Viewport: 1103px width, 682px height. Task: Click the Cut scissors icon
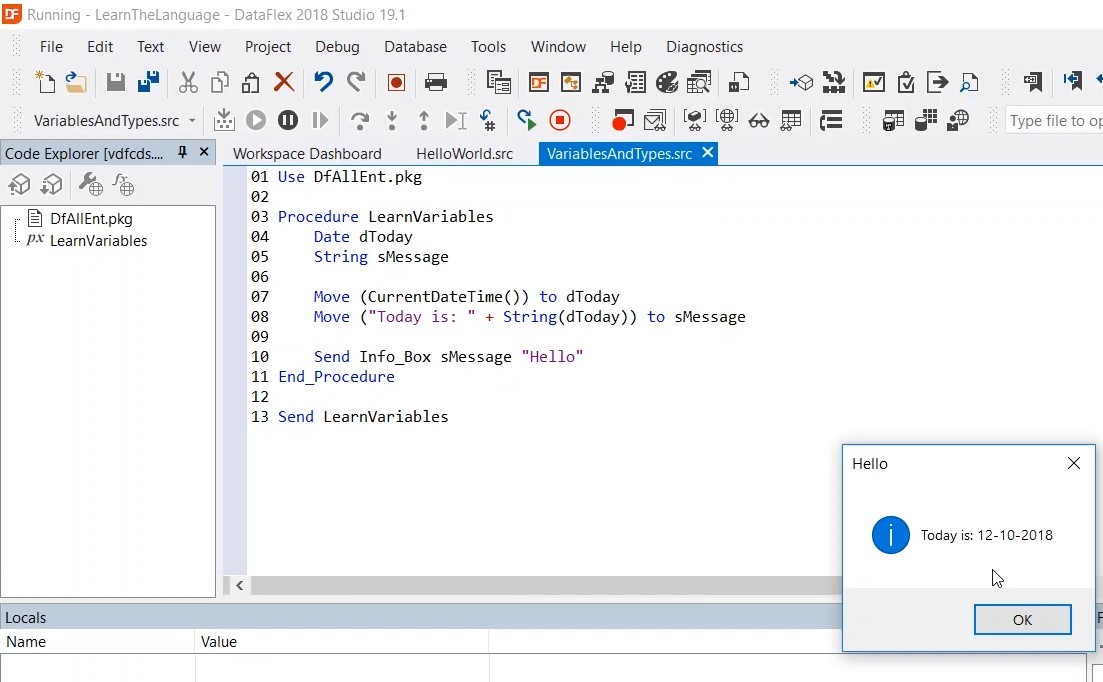tap(188, 82)
